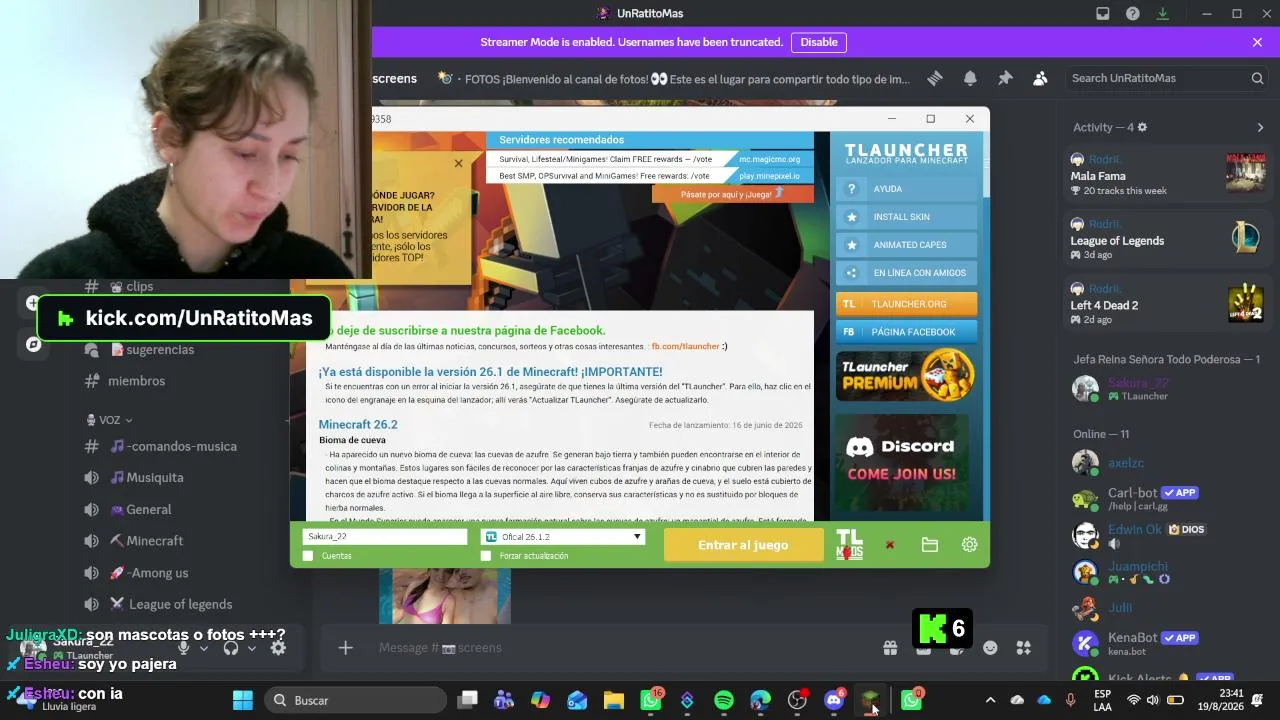The image size is (1280, 720).
Task: Click the Windows taskbar Buscar search box
Action: pos(353,700)
